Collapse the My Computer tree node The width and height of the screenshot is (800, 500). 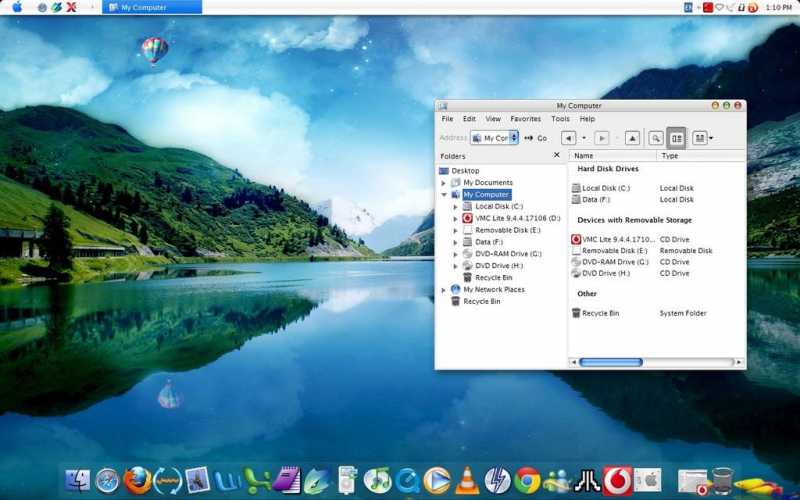(444, 195)
